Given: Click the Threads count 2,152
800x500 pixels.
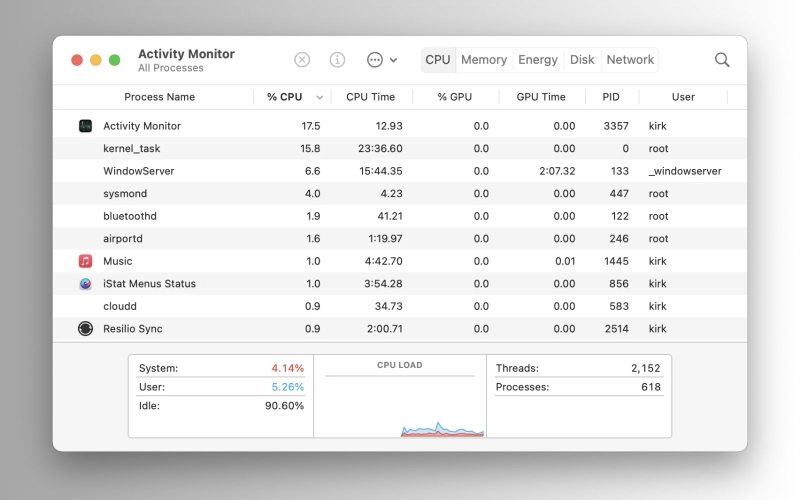Looking at the screenshot, I should [x=645, y=368].
